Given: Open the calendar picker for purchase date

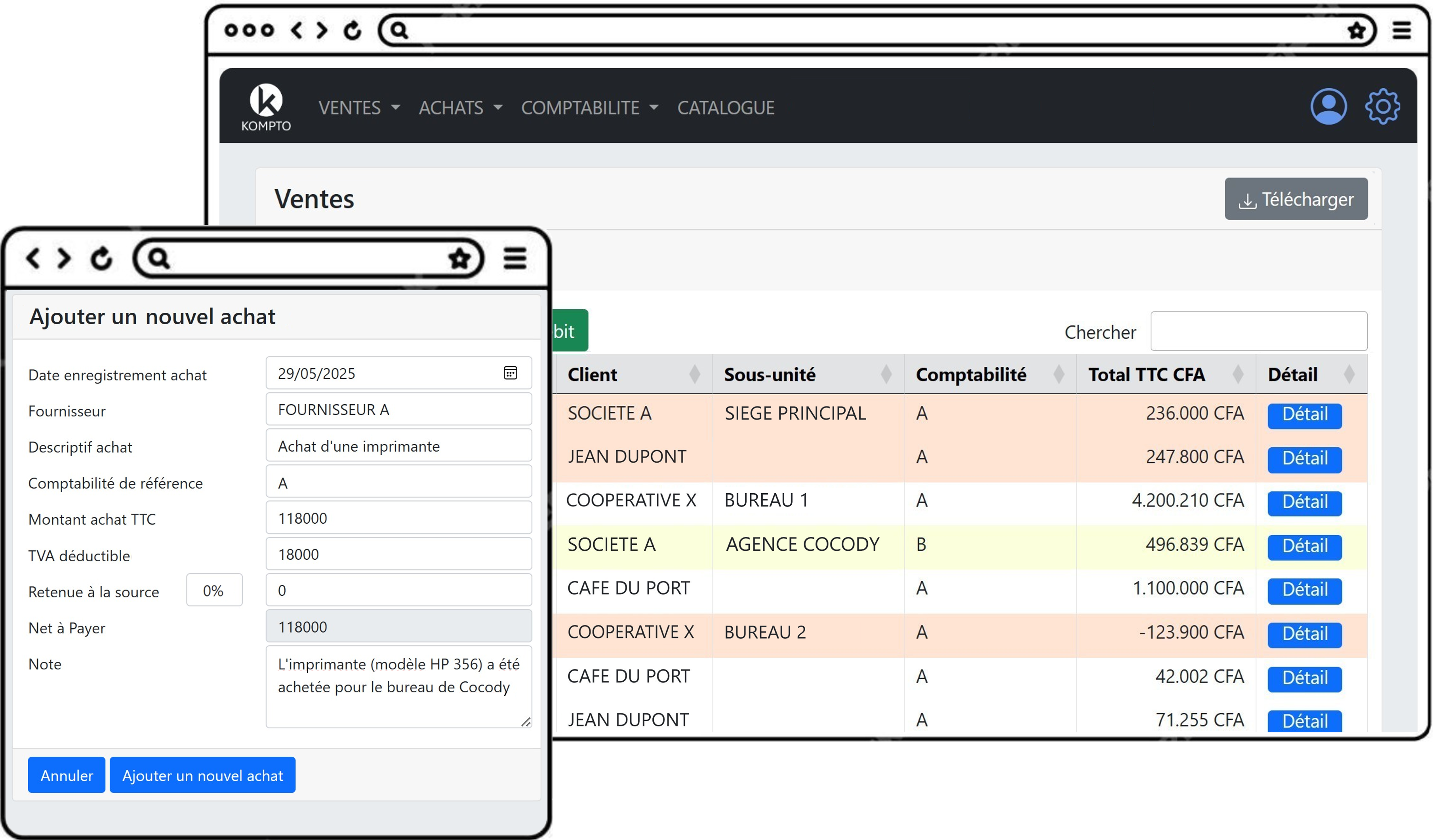Looking at the screenshot, I should click(510, 373).
